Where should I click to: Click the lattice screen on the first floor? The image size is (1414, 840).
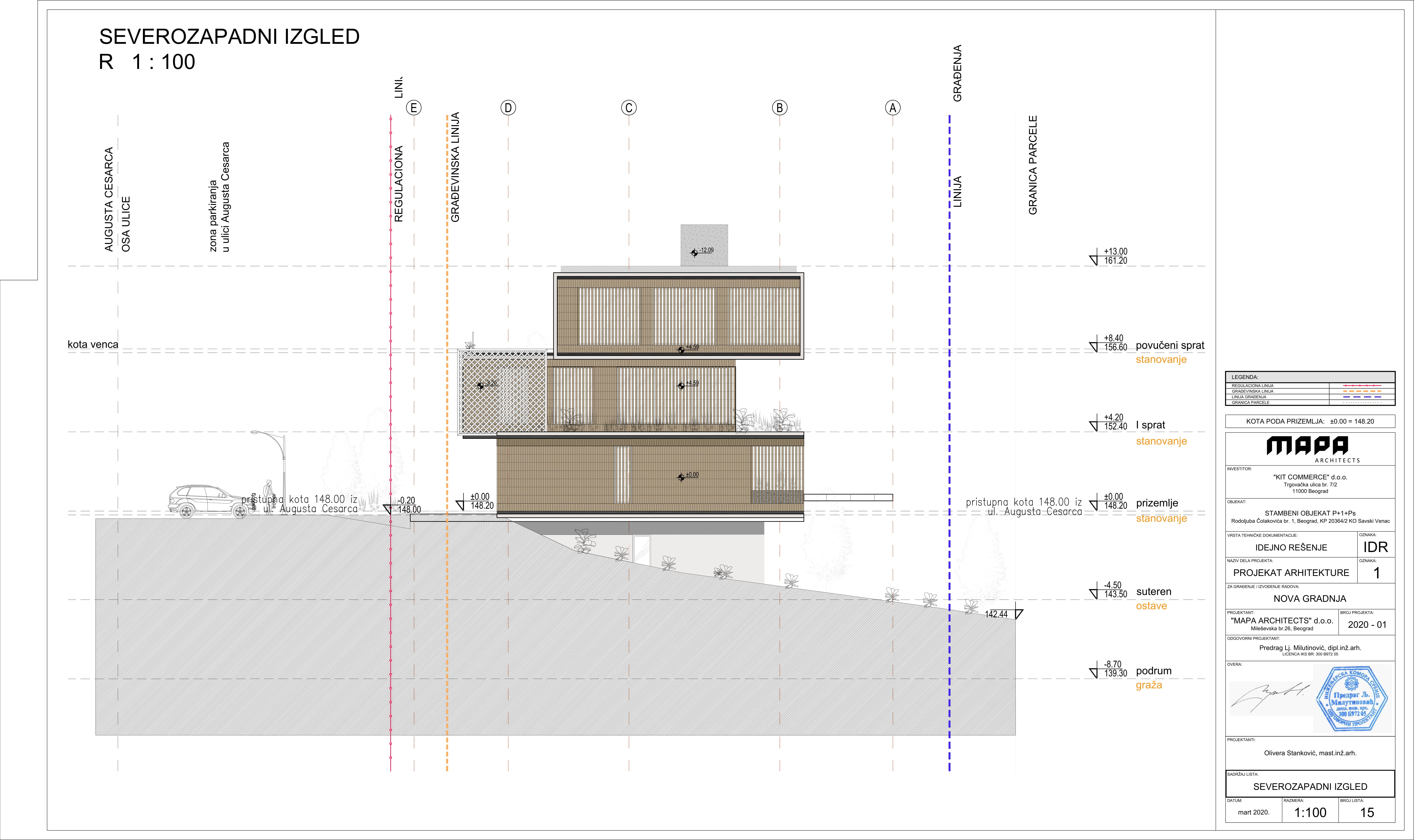pyautogui.click(x=502, y=392)
